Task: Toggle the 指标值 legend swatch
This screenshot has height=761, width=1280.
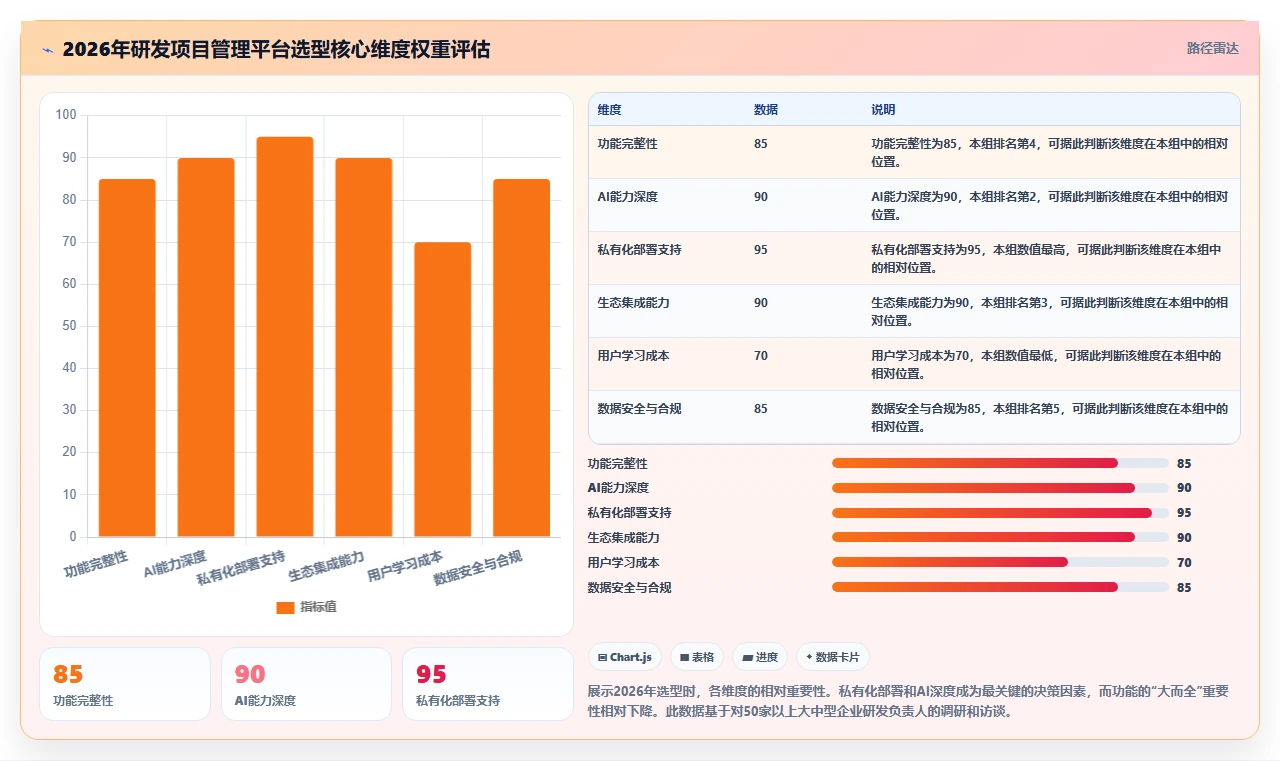Action: pos(285,607)
